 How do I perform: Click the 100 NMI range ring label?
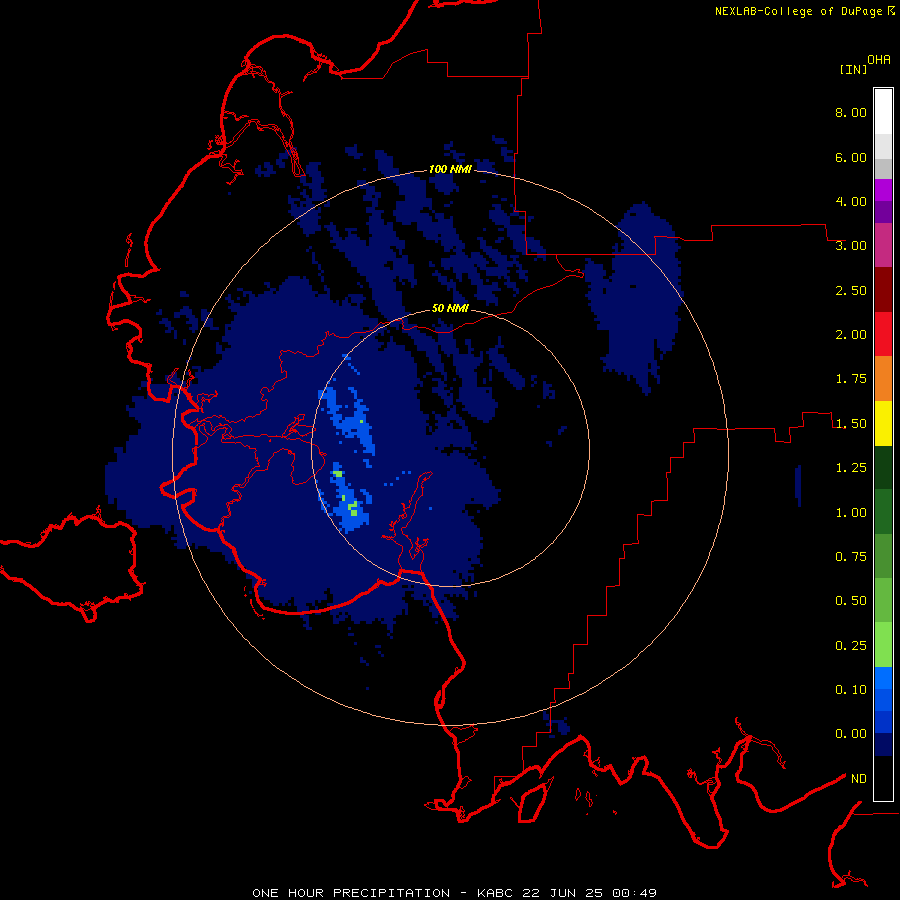(450, 169)
